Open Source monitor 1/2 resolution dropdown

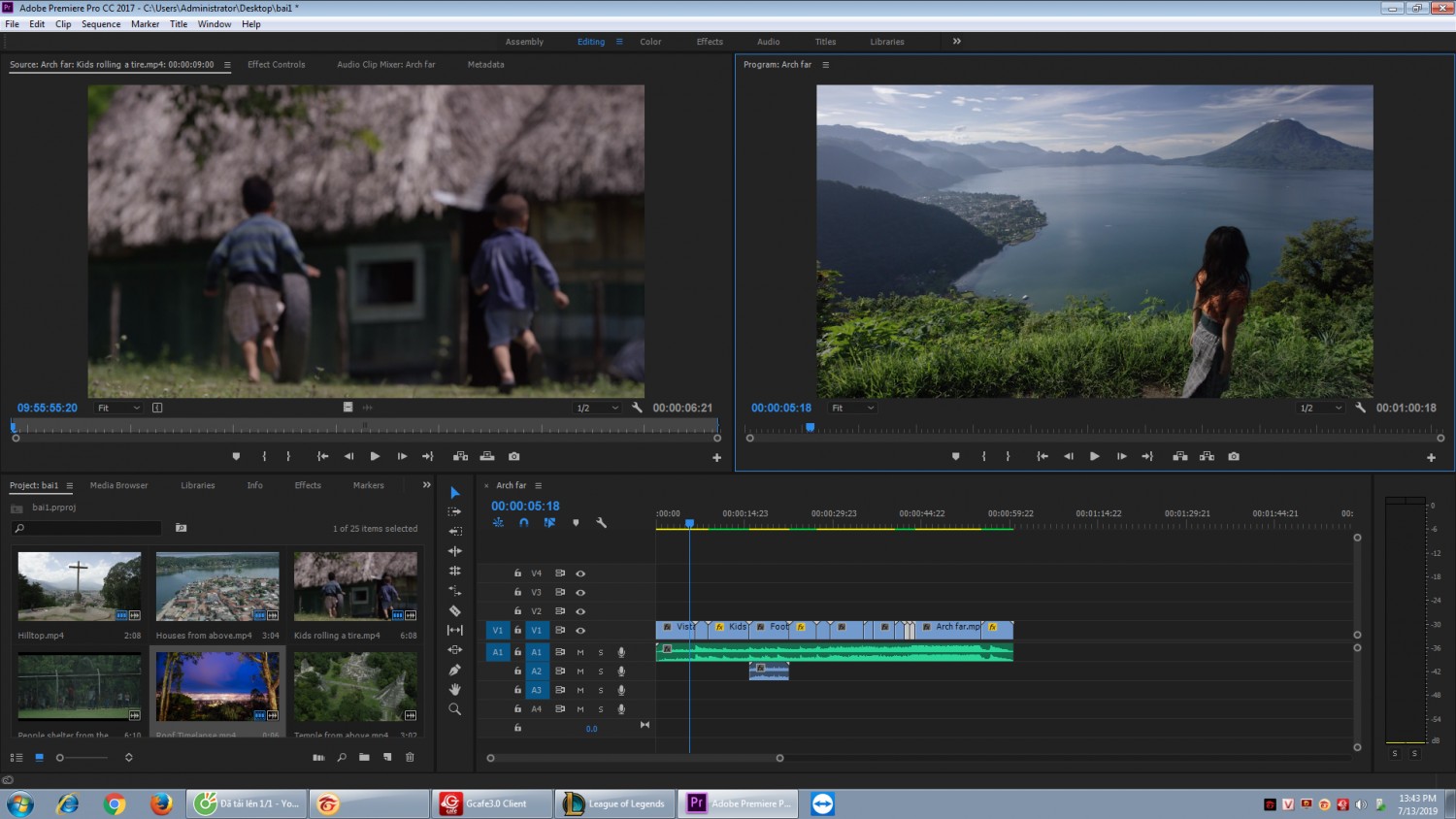597,408
